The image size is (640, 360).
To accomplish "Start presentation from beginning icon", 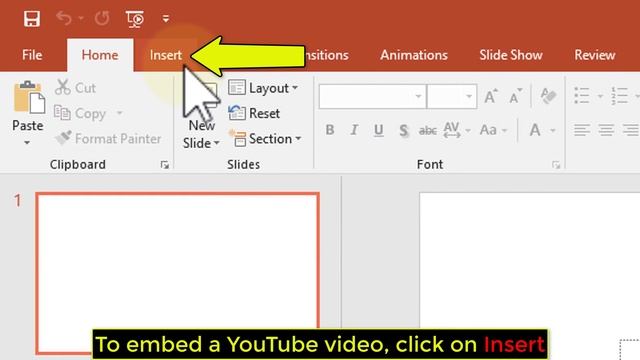I will pyautogui.click(x=135, y=19).
